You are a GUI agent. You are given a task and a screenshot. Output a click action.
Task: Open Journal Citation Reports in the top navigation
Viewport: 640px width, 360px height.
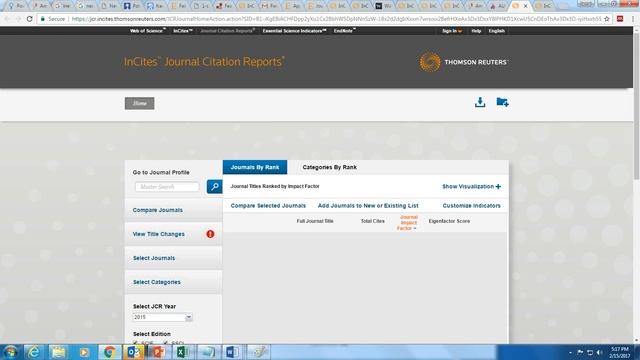227,31
